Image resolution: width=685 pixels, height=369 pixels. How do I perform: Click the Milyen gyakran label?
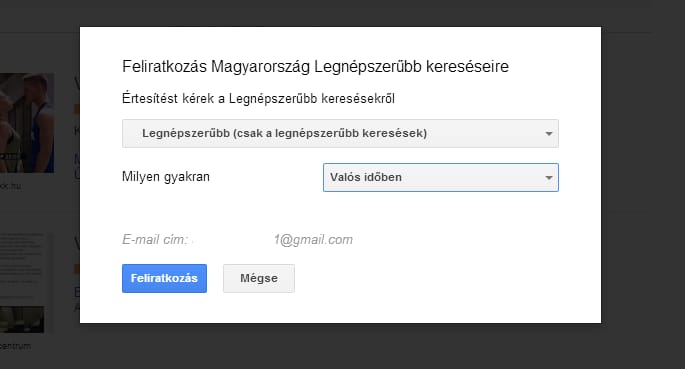[166, 176]
